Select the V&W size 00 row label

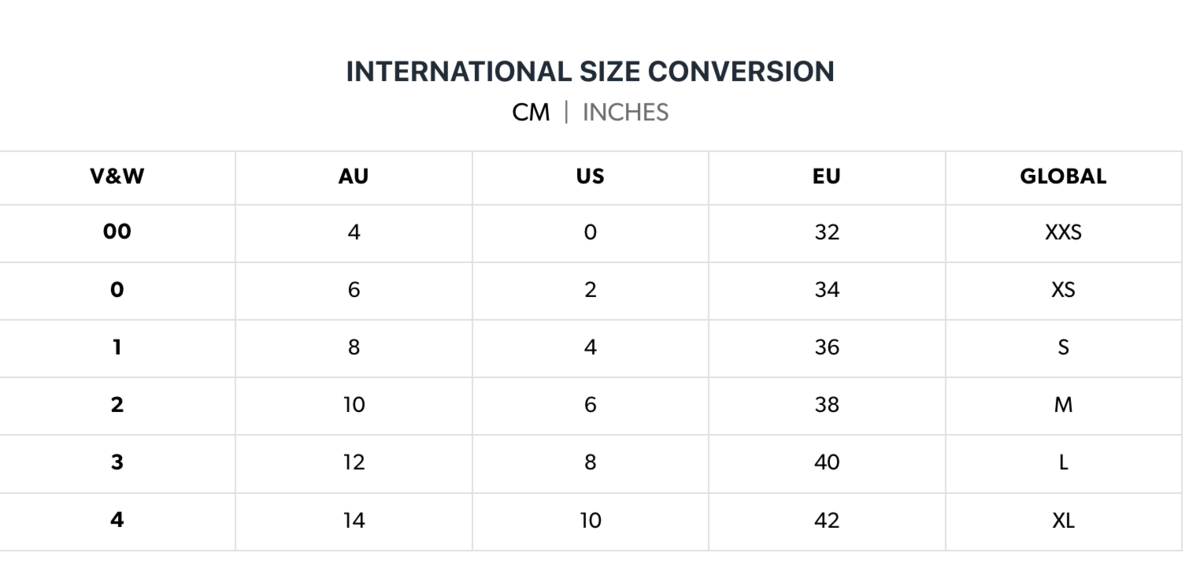(x=117, y=232)
